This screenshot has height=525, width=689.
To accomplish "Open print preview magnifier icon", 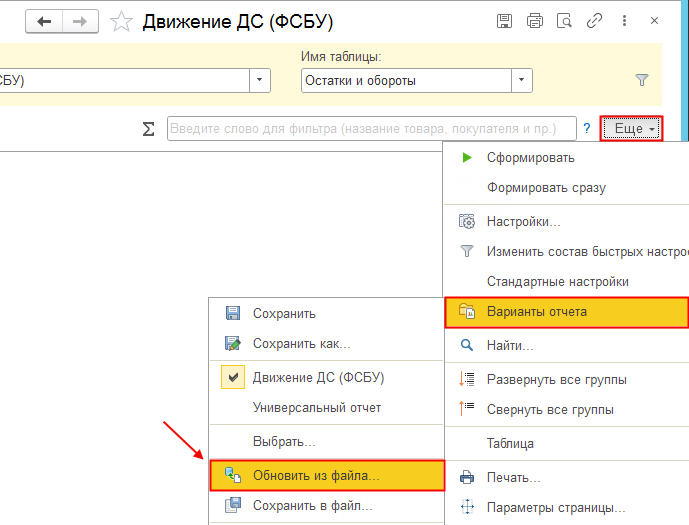I will click(564, 21).
